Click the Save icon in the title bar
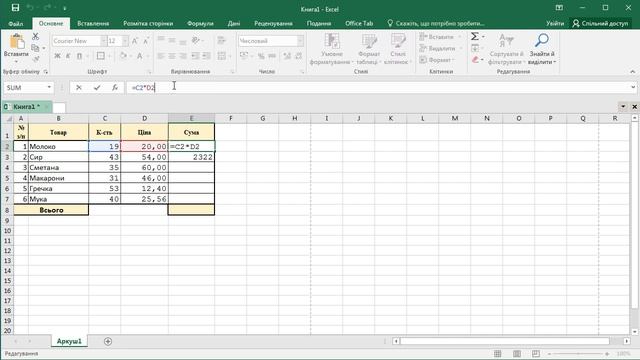This screenshot has width=640, height=360. (15, 8)
